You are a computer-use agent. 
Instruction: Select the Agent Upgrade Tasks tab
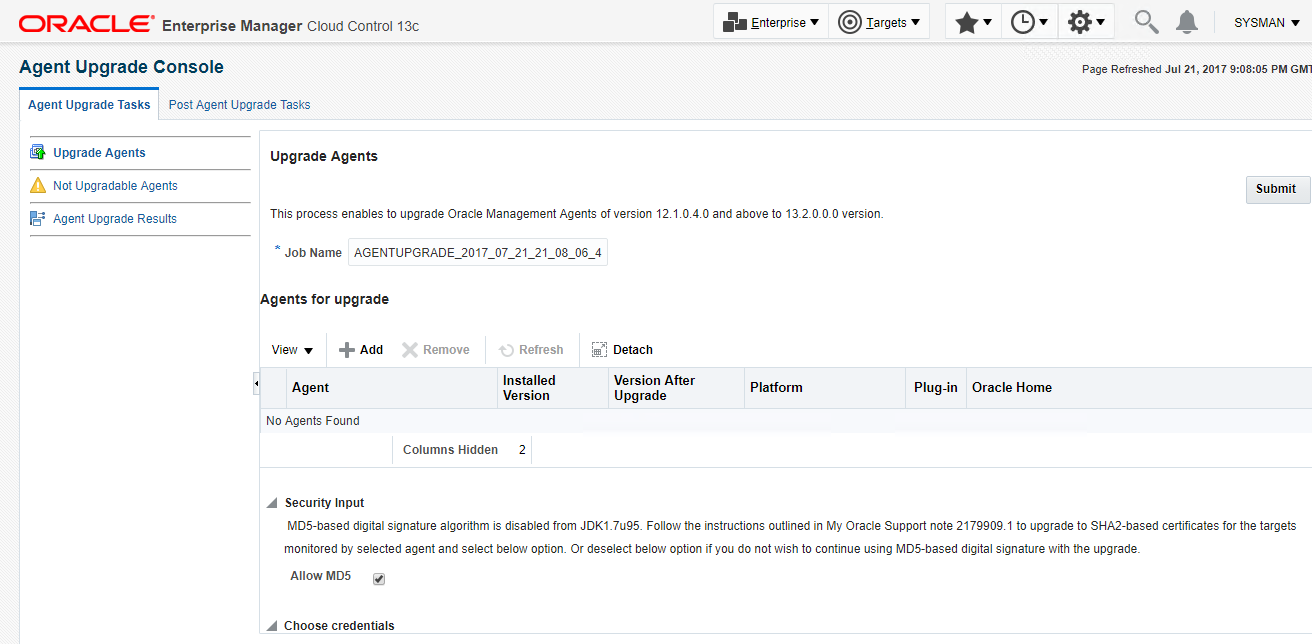[88, 104]
